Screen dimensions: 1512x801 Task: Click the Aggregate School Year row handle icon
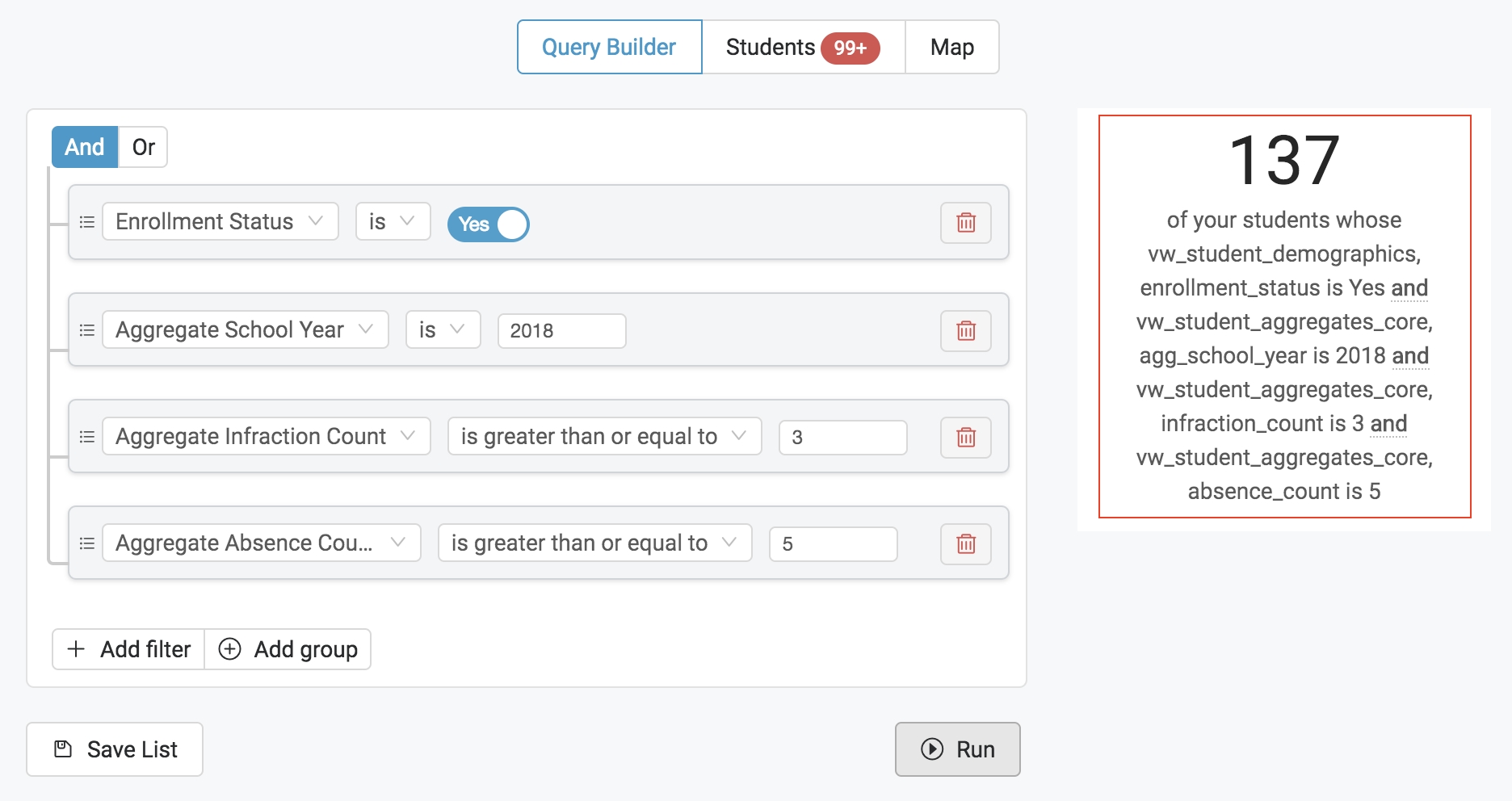(x=87, y=330)
